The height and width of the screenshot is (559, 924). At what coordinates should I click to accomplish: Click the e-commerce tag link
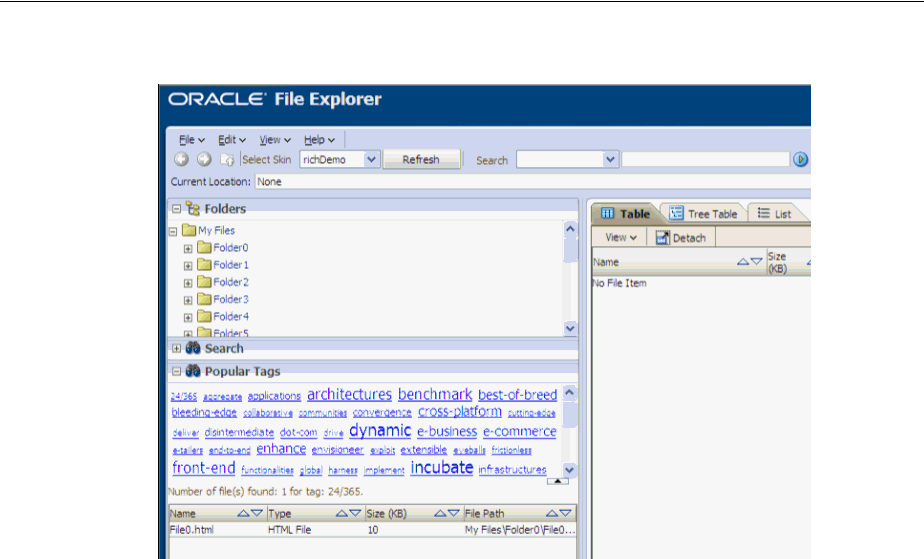coord(520,432)
